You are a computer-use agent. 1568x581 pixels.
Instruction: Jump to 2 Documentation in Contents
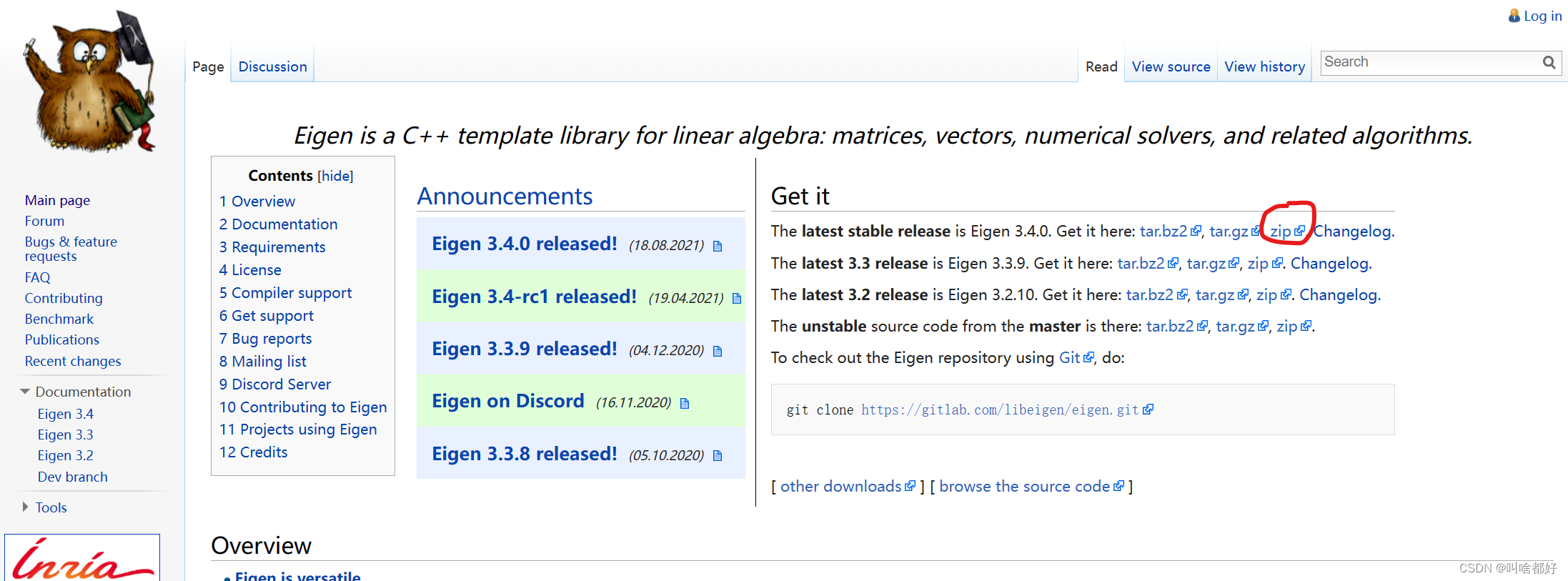(x=279, y=224)
